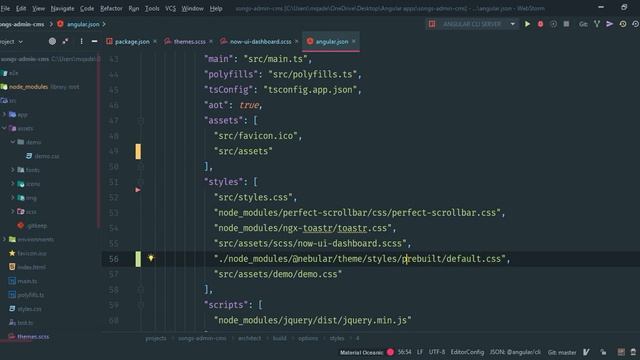The image size is (640, 360).
Task: Open the Navigate menu
Action: tap(62, 8)
